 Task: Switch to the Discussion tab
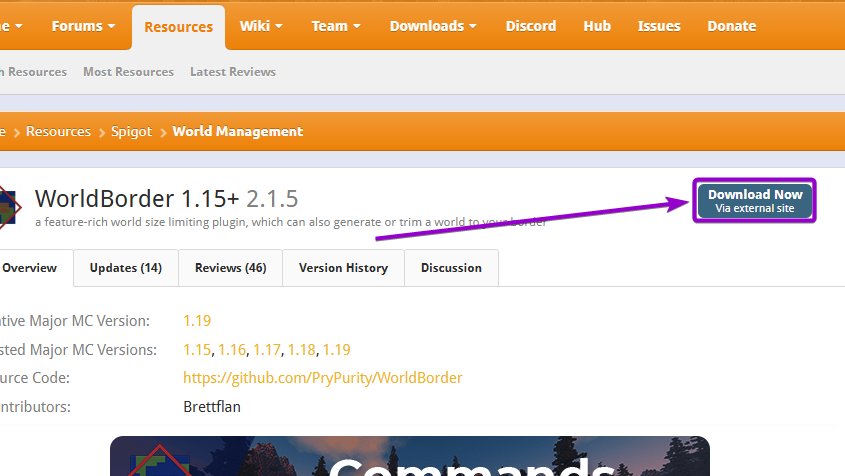(451, 268)
